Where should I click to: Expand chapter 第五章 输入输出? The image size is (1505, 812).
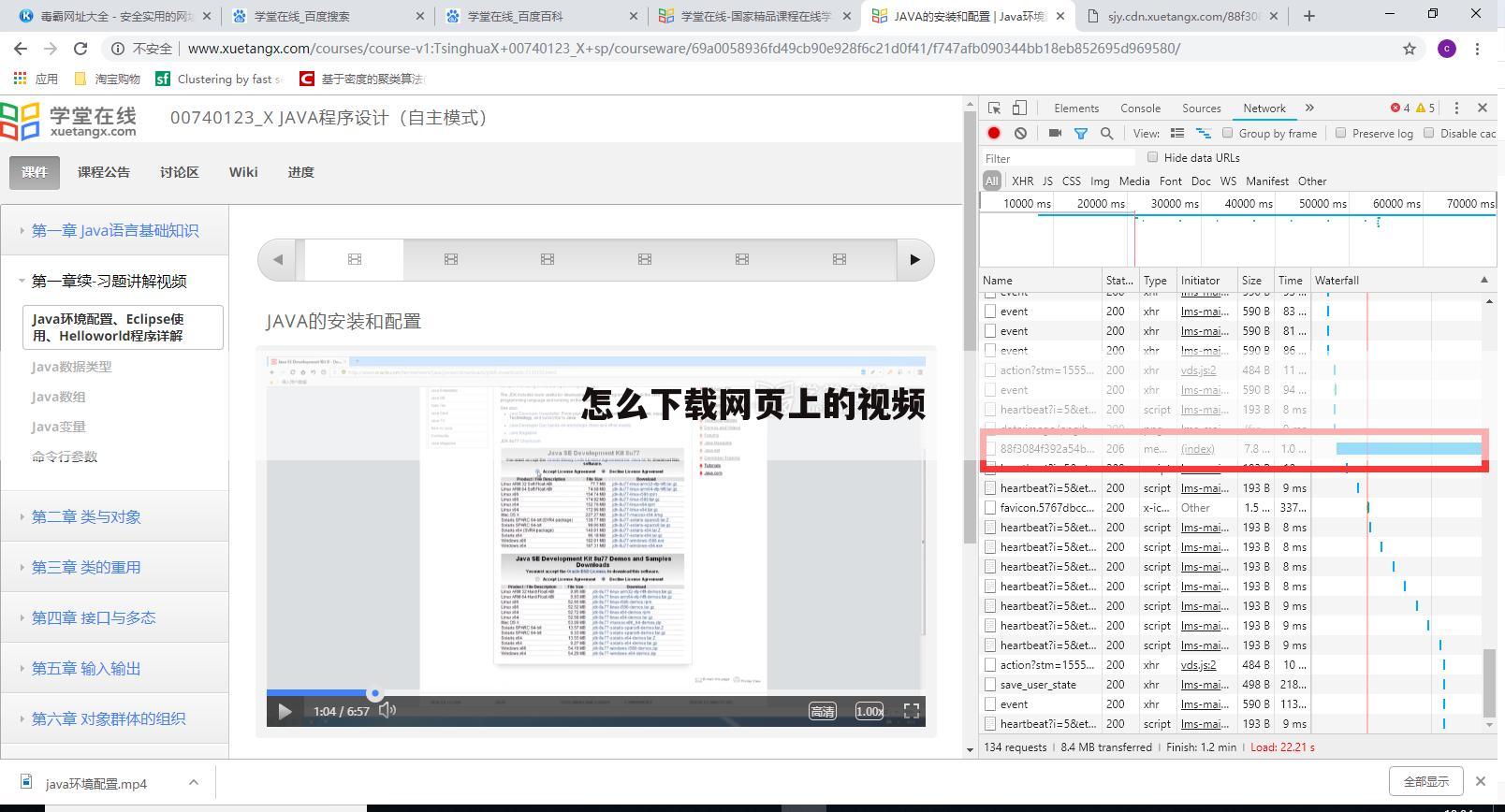pos(86,668)
